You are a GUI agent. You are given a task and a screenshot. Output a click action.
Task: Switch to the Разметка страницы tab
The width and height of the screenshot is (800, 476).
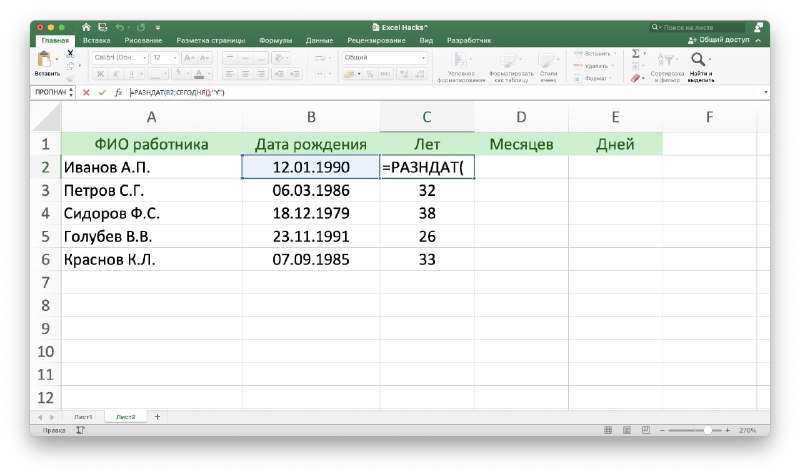click(211, 40)
